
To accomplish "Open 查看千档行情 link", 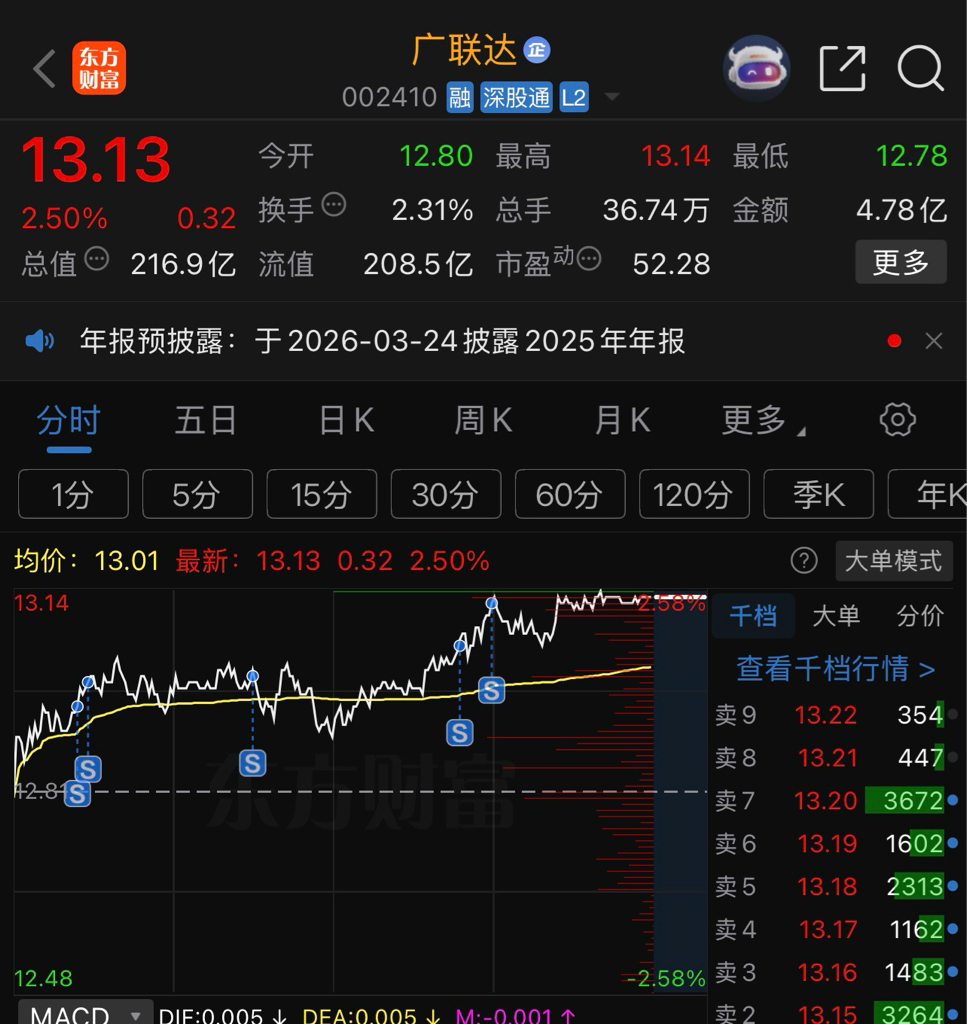I will pyautogui.click(x=835, y=669).
